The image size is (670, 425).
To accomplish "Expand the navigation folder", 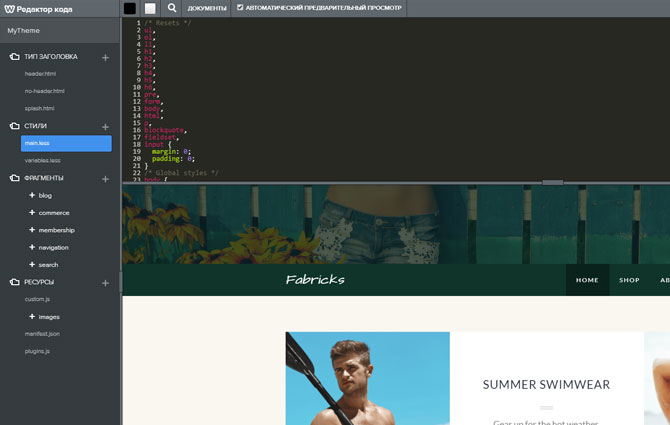I will tap(32, 247).
